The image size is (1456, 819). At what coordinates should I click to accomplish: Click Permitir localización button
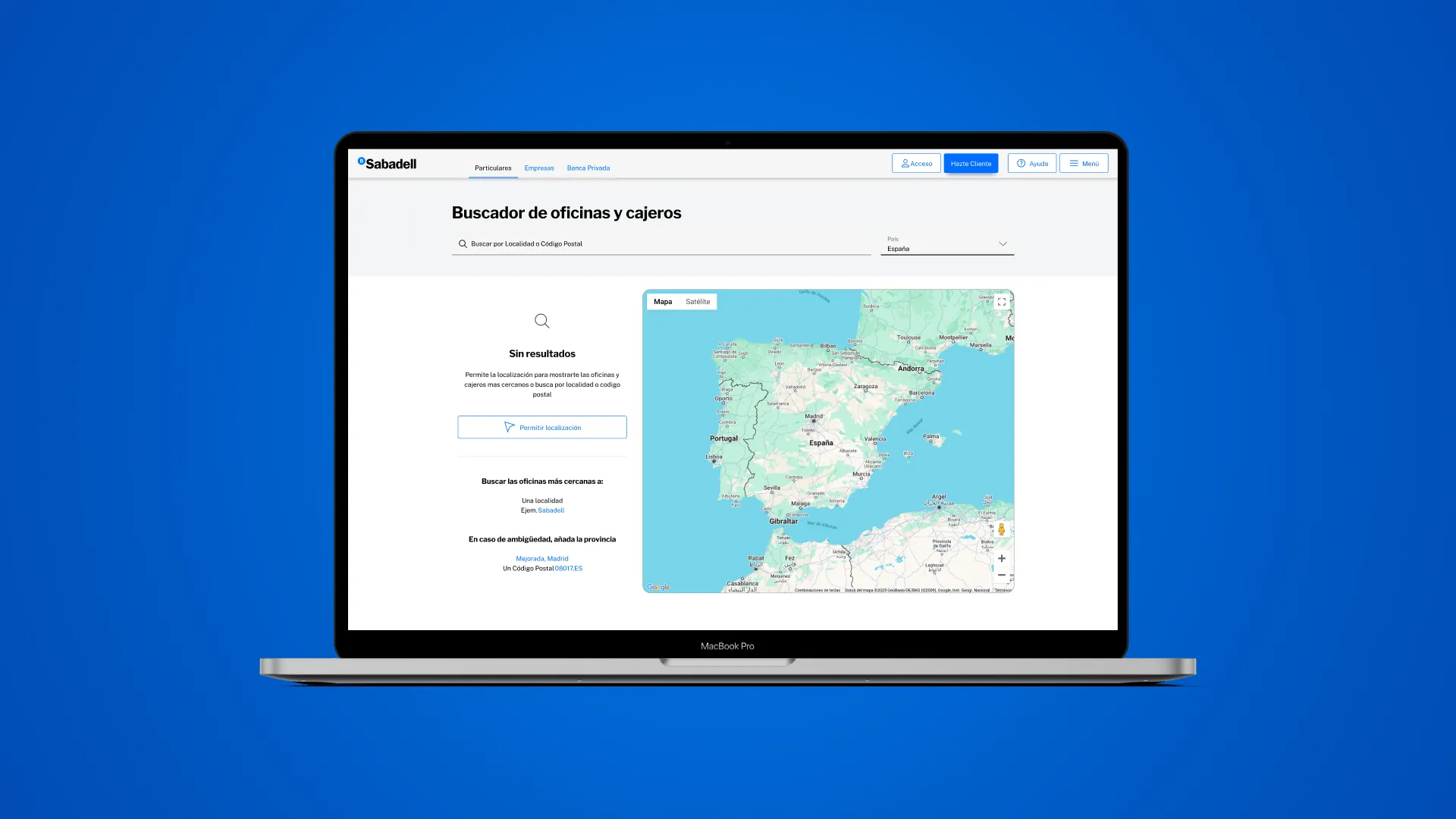point(542,428)
